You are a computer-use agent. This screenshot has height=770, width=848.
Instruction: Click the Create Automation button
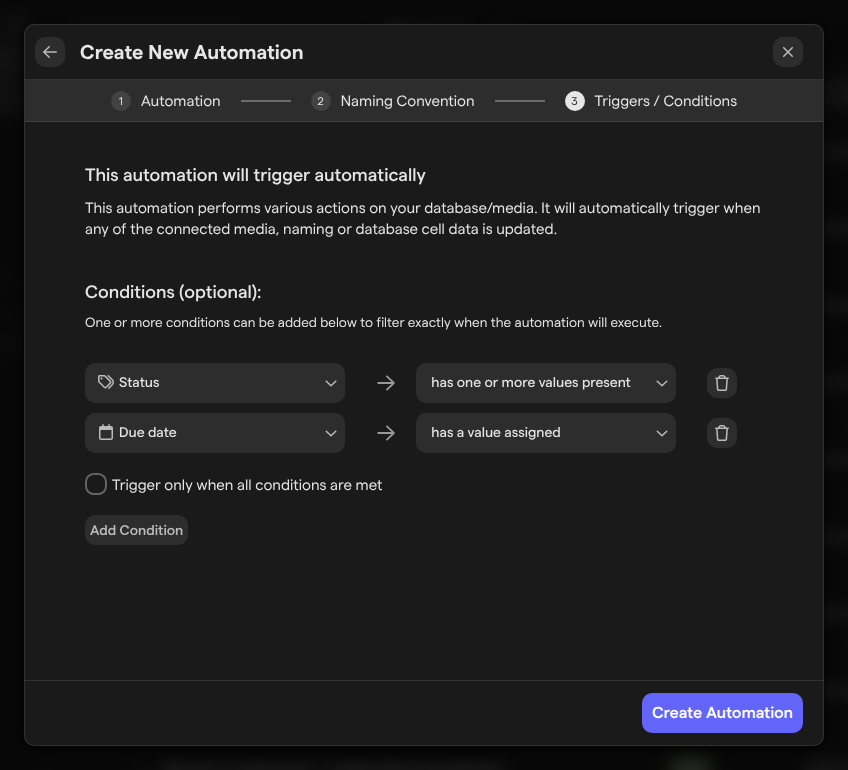[722, 713]
